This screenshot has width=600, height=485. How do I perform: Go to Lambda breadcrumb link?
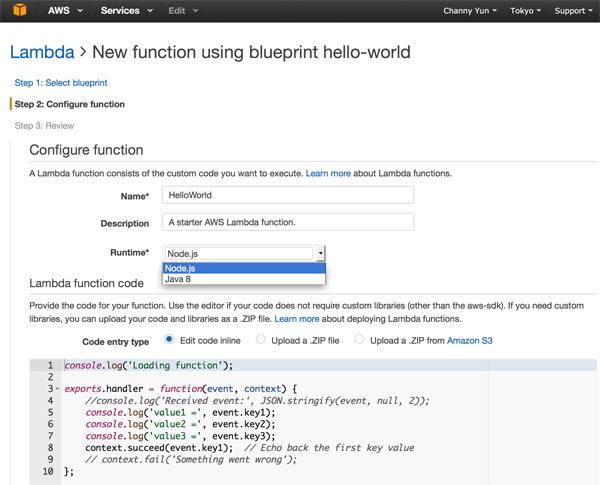[x=42, y=52]
